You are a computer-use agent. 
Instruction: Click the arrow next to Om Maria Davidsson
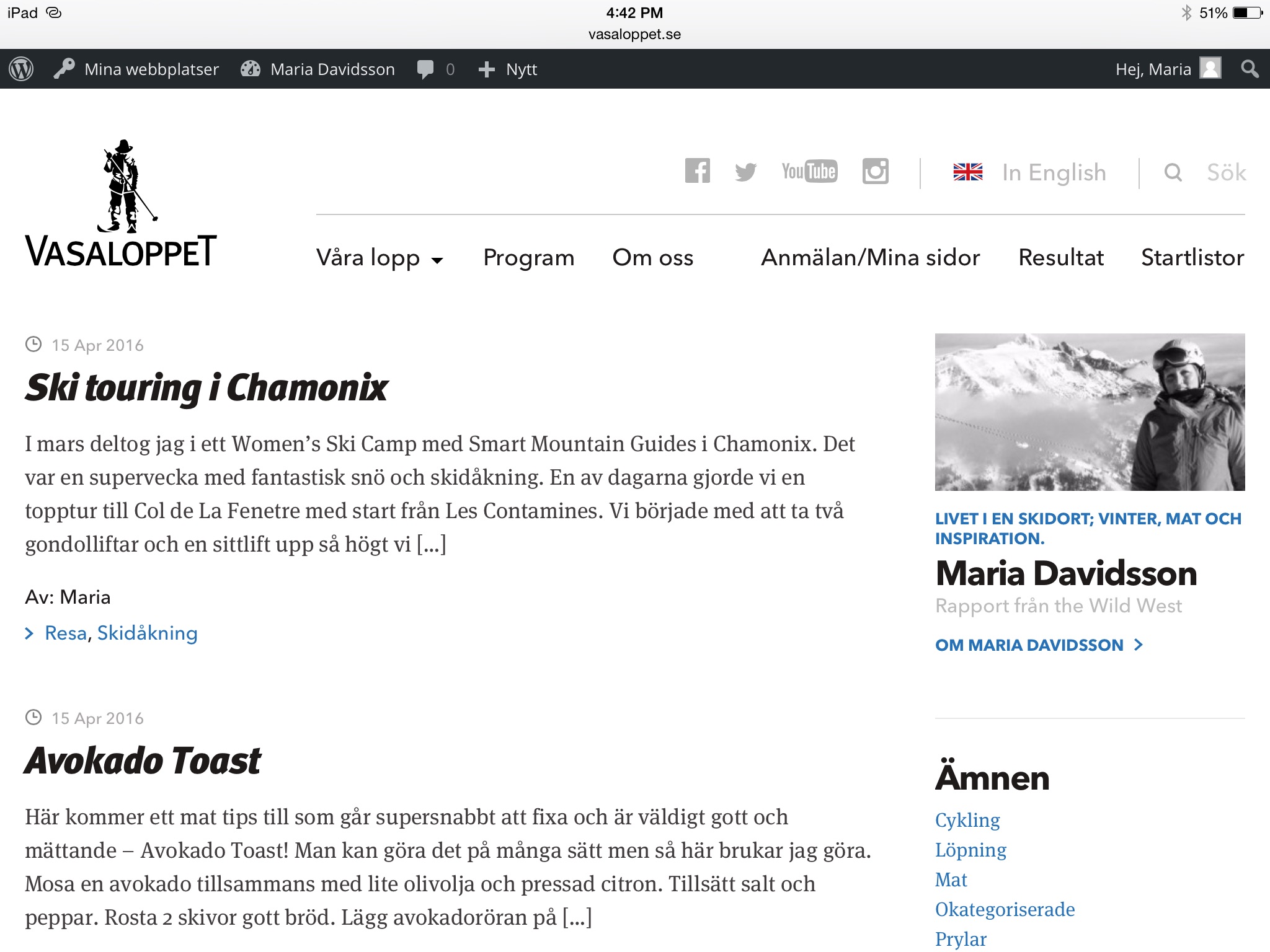pyautogui.click(x=1139, y=645)
